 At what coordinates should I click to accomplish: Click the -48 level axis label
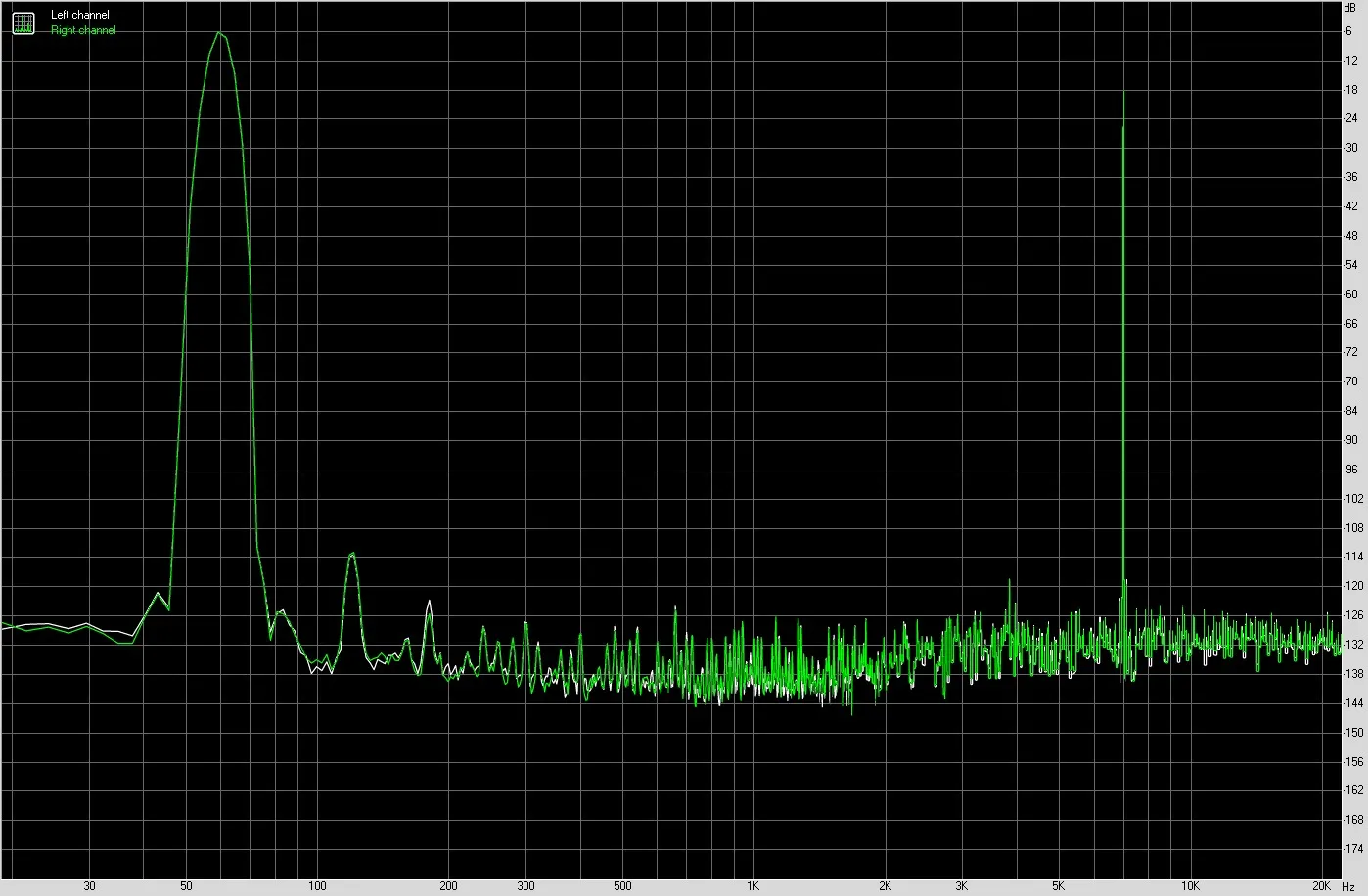[x=1350, y=236]
